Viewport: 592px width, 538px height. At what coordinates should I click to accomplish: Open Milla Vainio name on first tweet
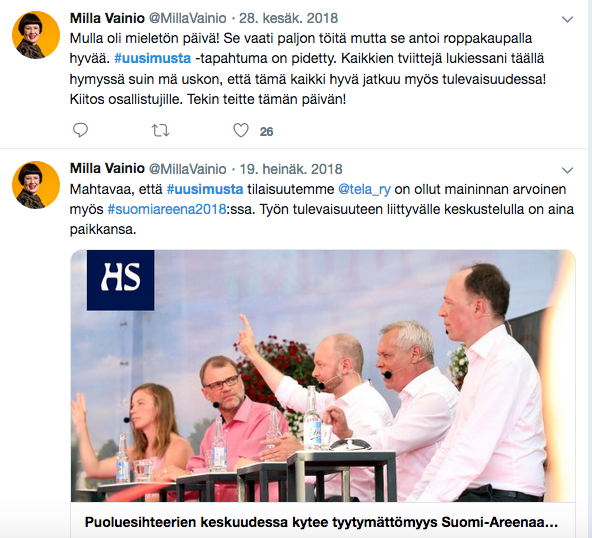[x=107, y=18]
